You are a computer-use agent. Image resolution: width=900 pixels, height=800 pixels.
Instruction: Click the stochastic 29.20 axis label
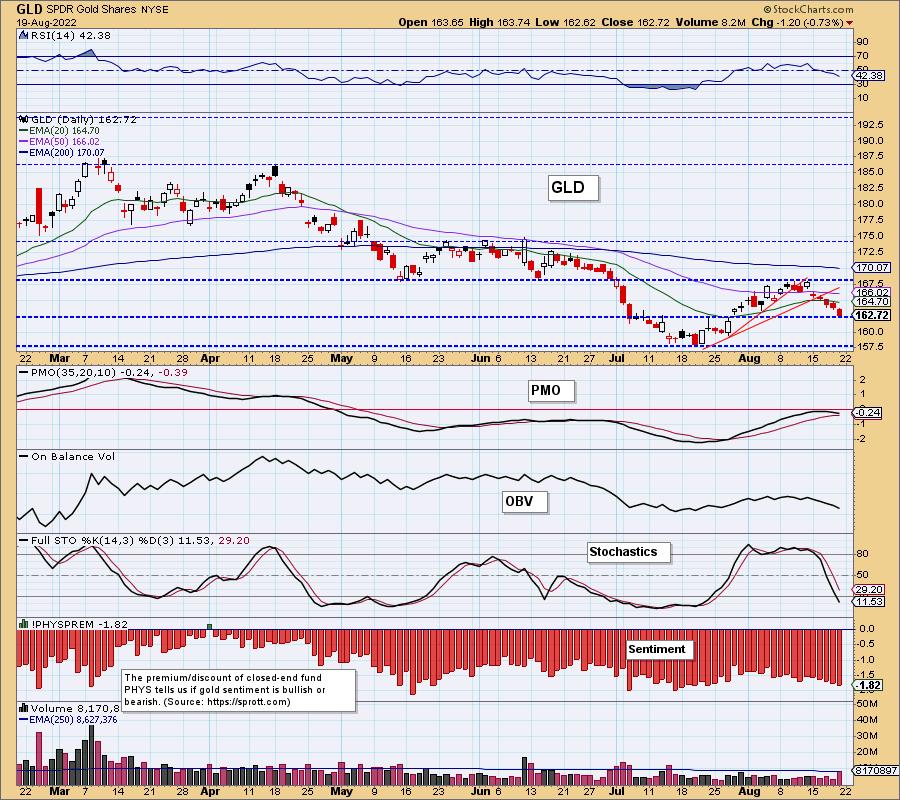(x=869, y=589)
